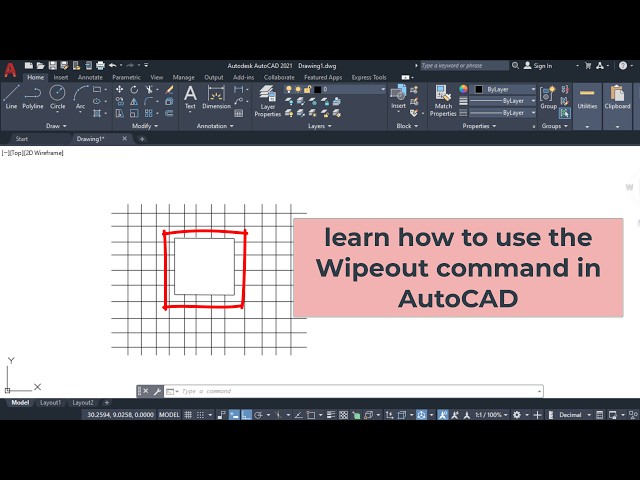Click the Hatch tool icon
The height and width of the screenshot is (480, 640).
(97, 113)
